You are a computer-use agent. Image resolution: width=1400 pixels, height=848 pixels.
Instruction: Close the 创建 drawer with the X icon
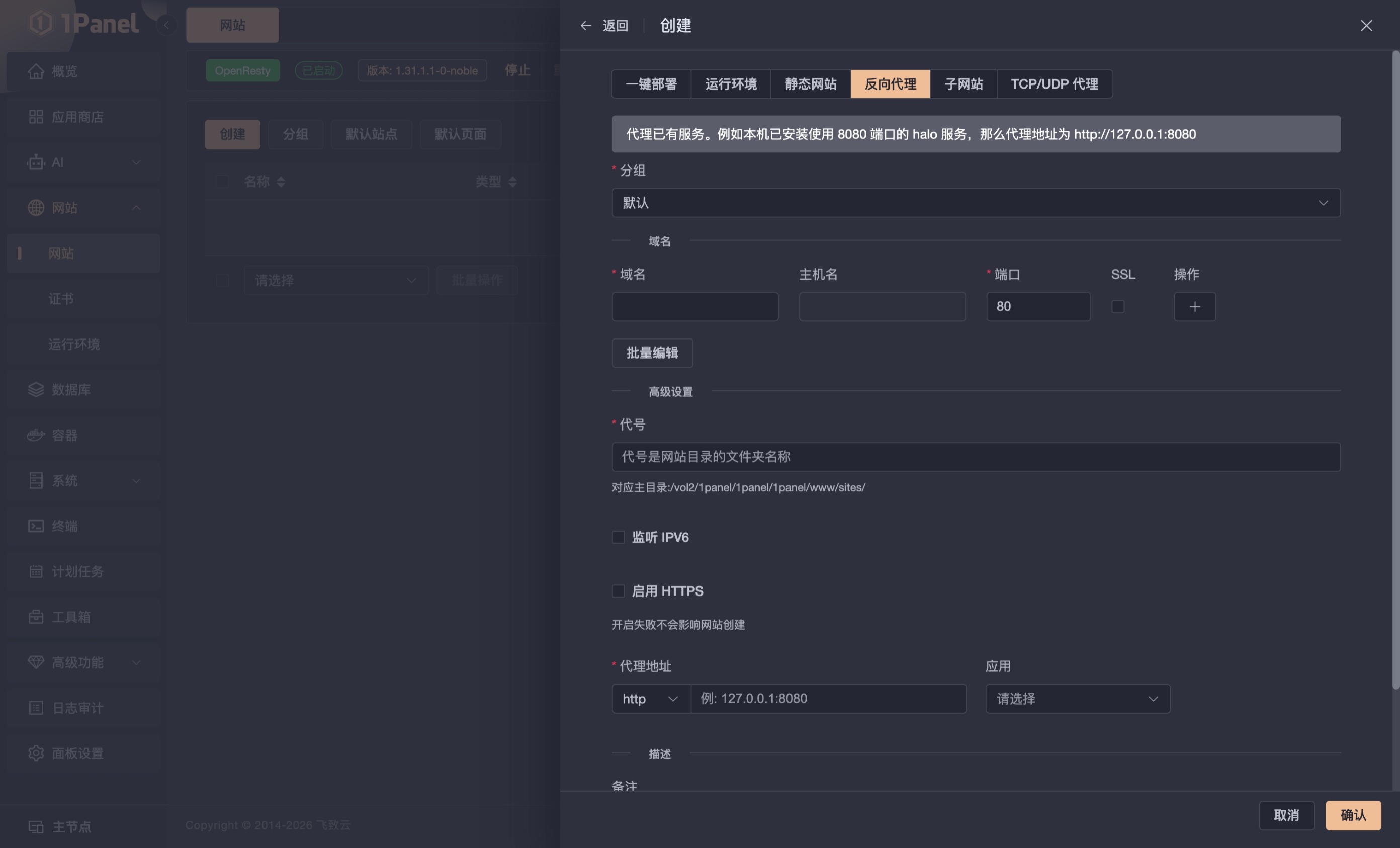(x=1366, y=26)
